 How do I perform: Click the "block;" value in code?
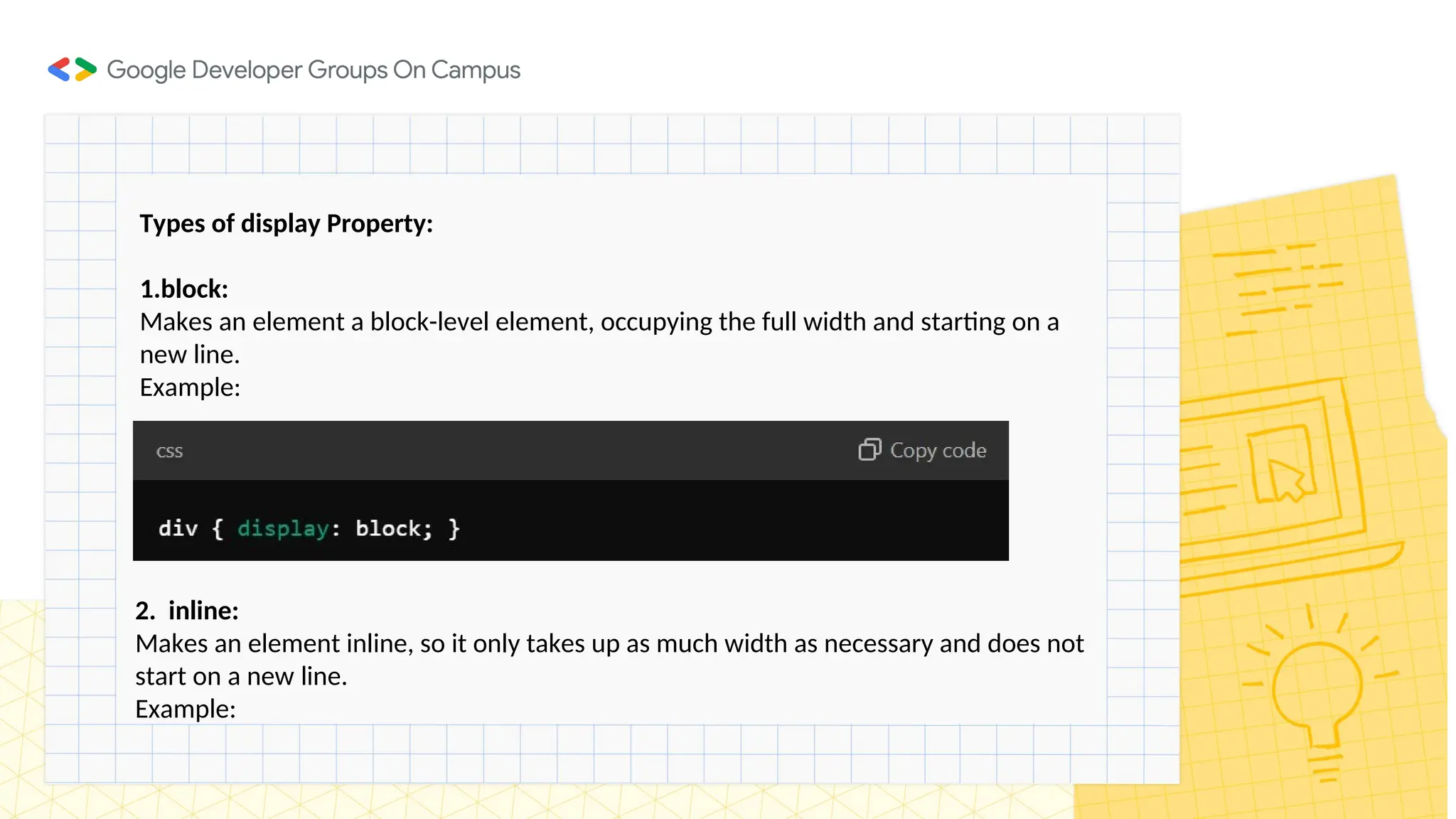[x=393, y=528]
